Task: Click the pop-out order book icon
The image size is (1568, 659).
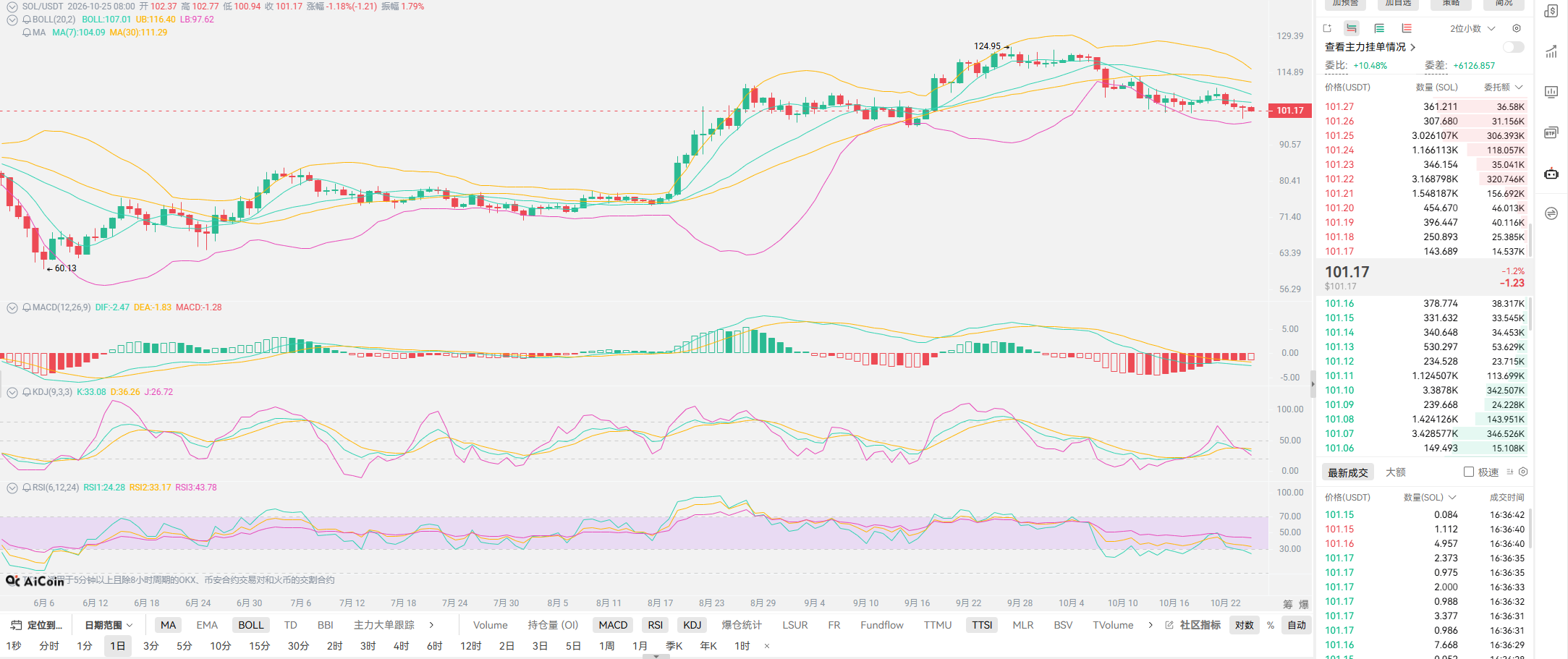Action: (1327, 28)
